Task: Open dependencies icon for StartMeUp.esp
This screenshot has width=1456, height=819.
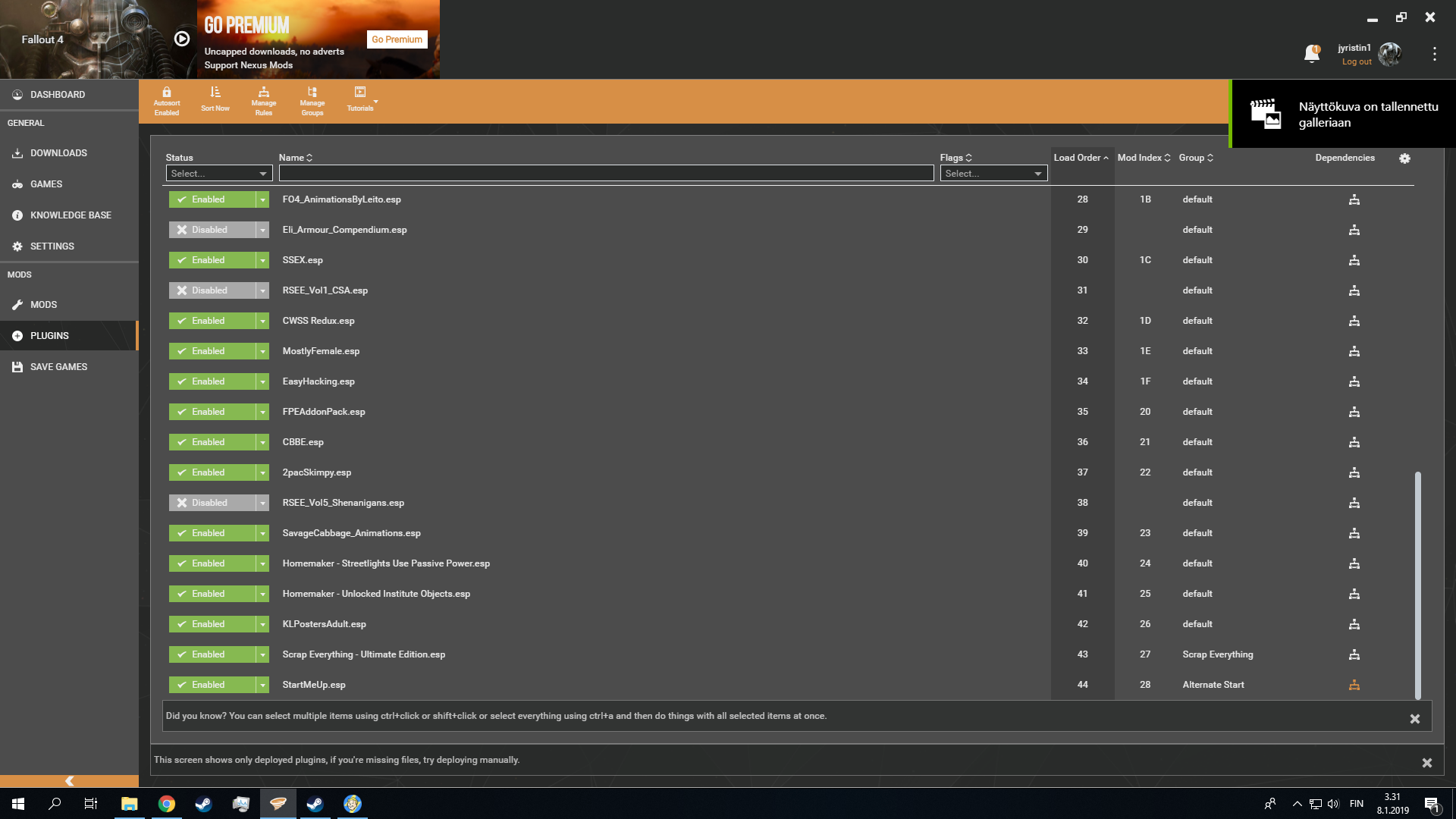Action: pyautogui.click(x=1354, y=685)
